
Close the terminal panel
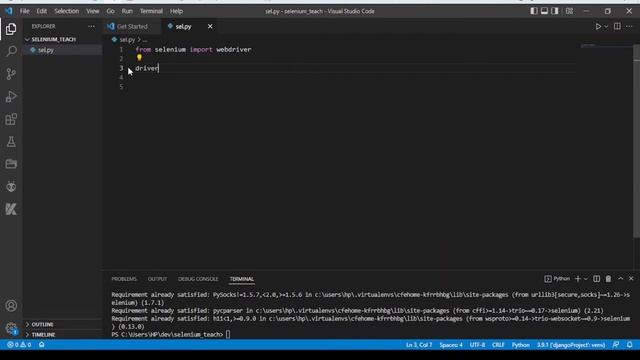(631, 278)
